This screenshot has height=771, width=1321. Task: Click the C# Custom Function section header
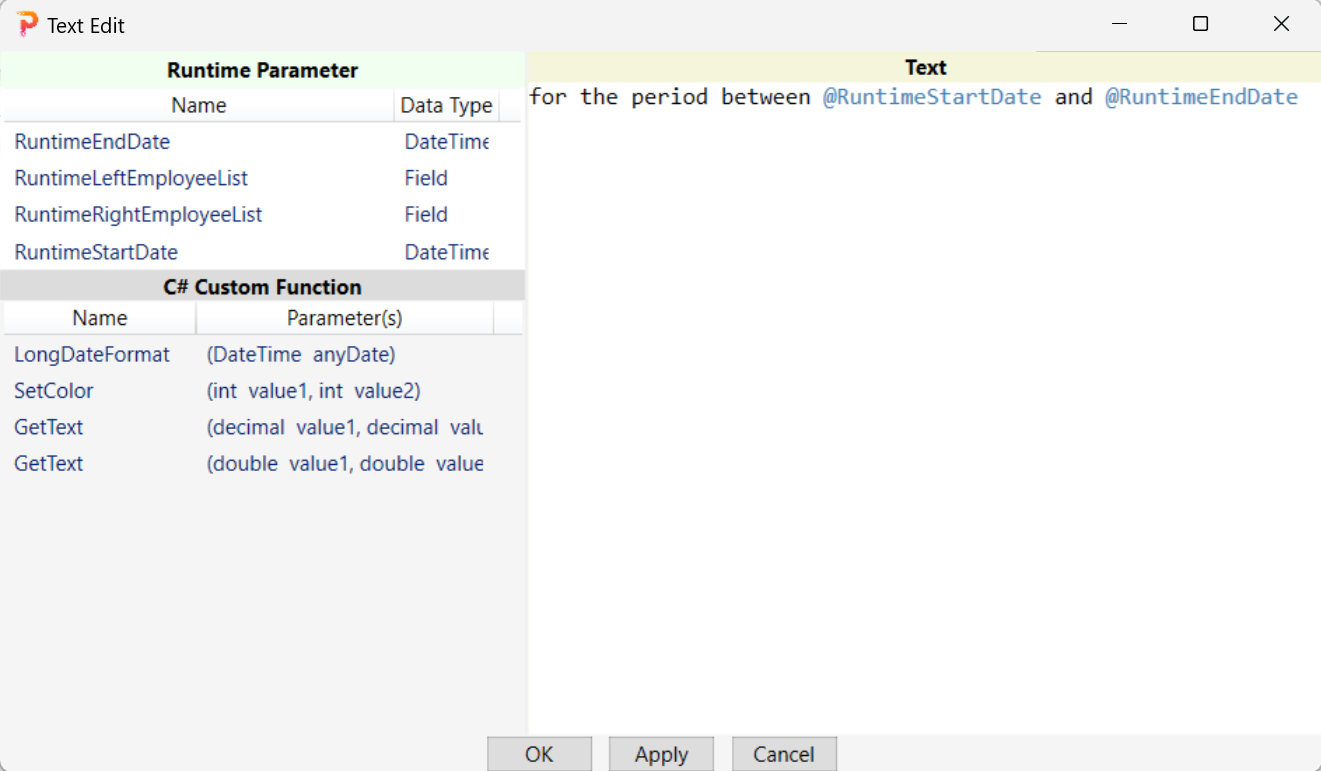click(262, 287)
